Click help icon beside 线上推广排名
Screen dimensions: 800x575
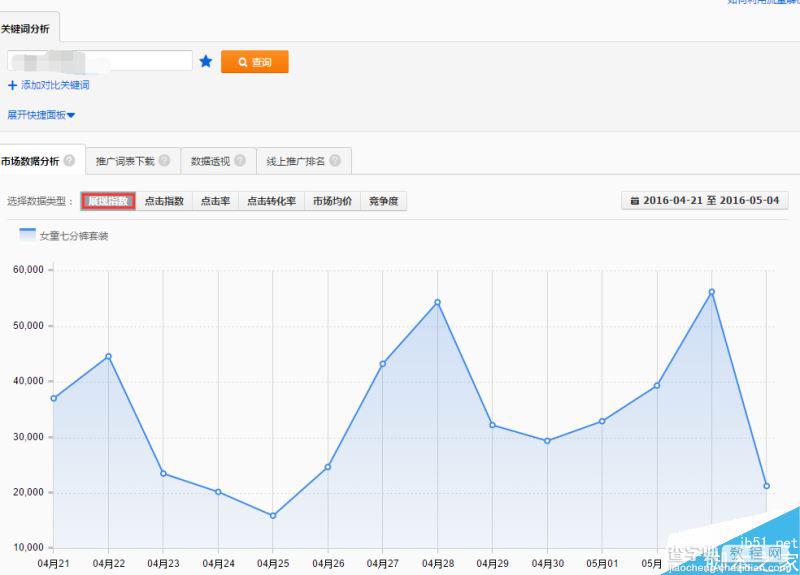[335, 161]
